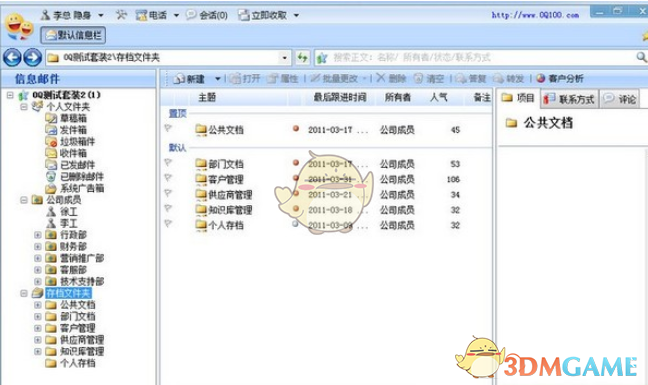Select the 供应商管理 row in the list
The height and width of the screenshot is (385, 648).
(326, 195)
